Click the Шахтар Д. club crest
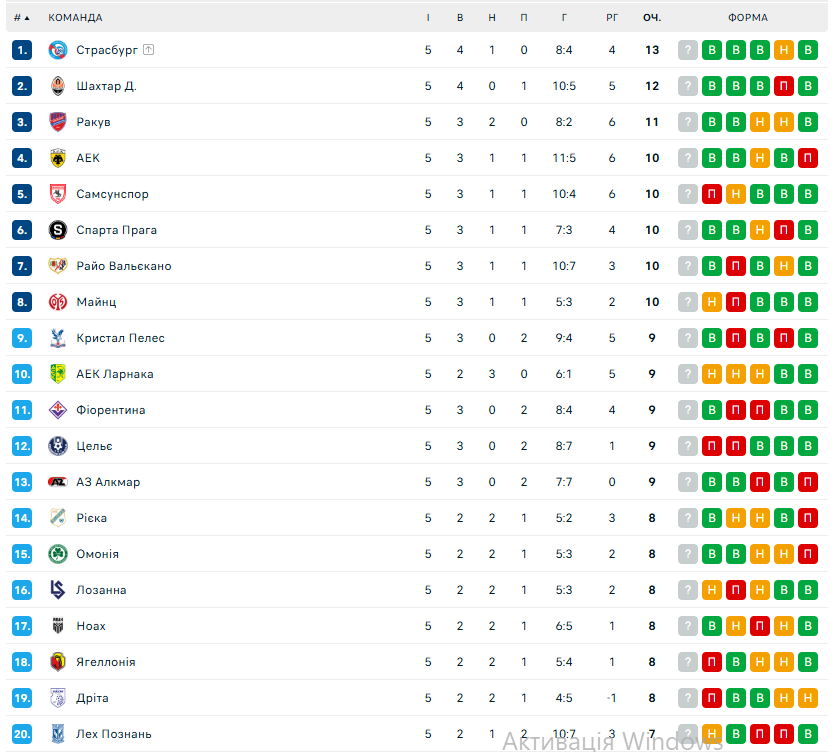This screenshot has width=835, height=752. click(58, 86)
